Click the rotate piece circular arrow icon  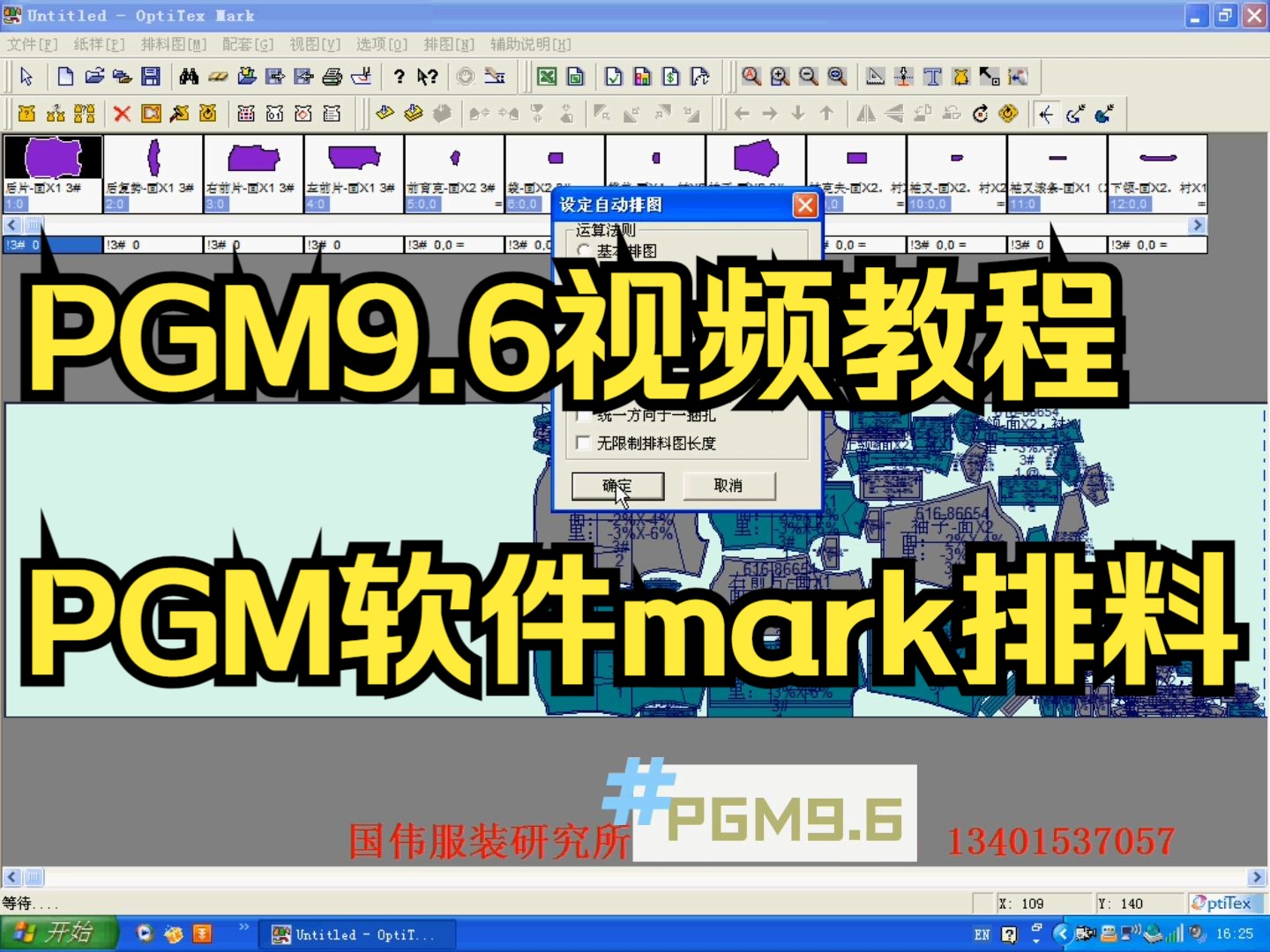click(980, 113)
